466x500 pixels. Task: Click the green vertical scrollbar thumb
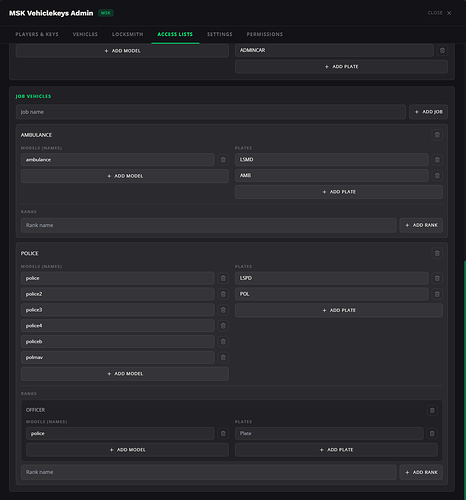pyautogui.click(x=465, y=380)
